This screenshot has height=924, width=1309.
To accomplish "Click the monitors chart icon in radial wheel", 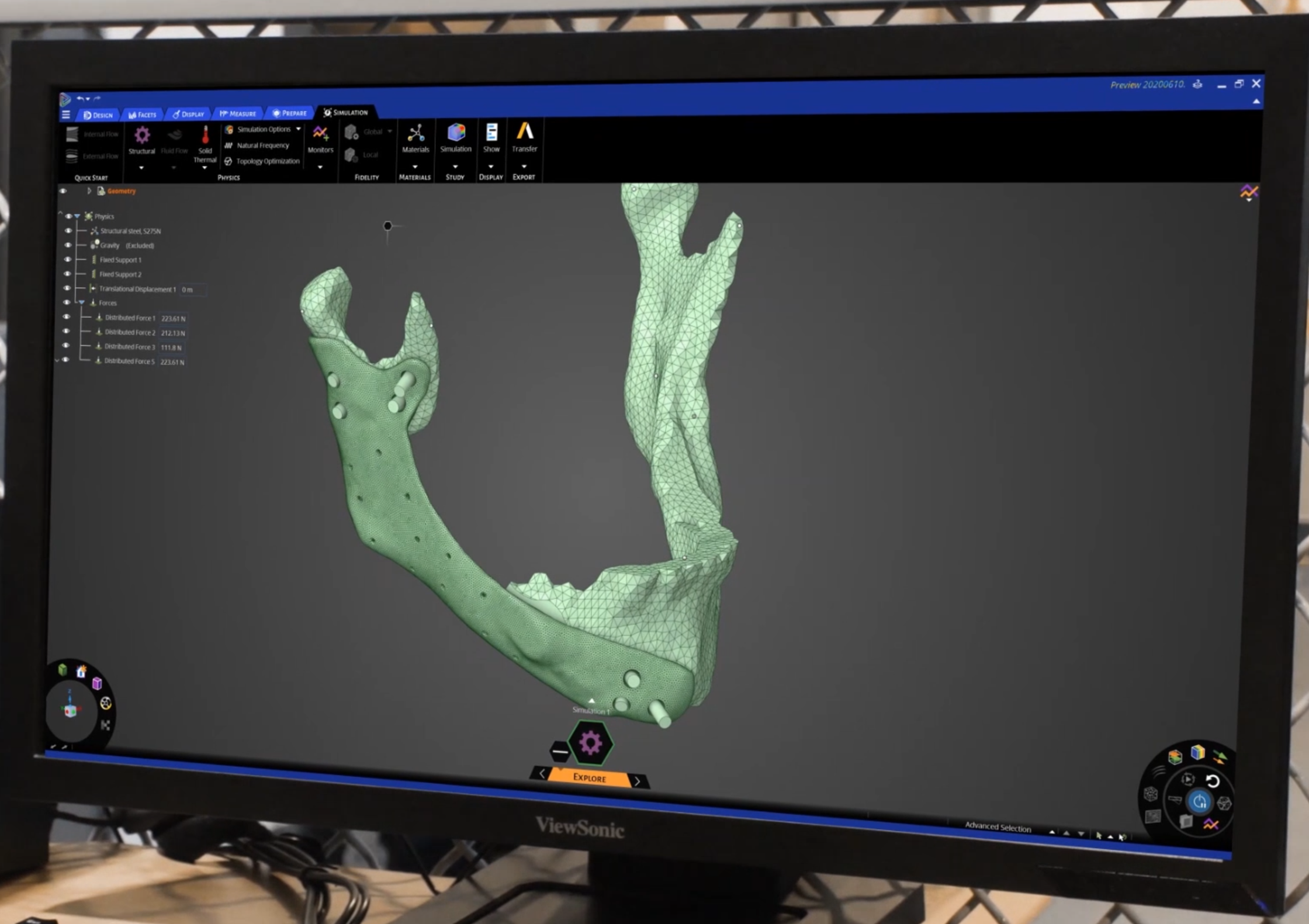I will 1210,824.
